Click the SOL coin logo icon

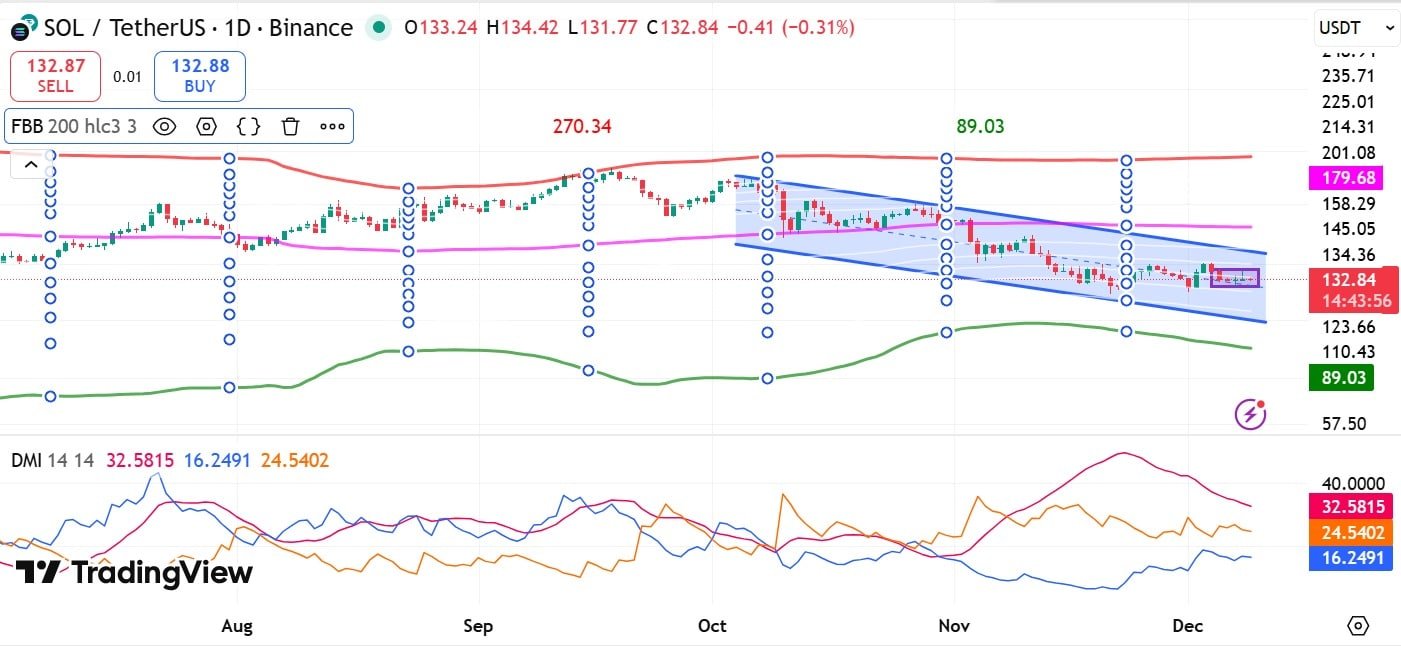coord(22,28)
